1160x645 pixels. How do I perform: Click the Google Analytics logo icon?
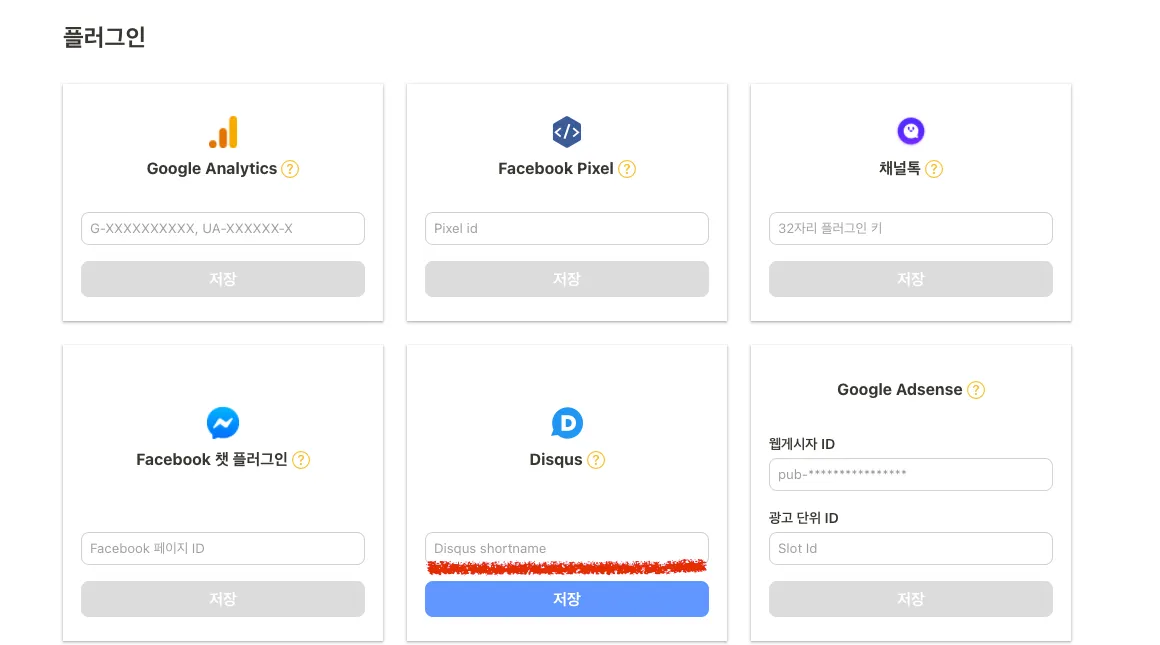[223, 132]
